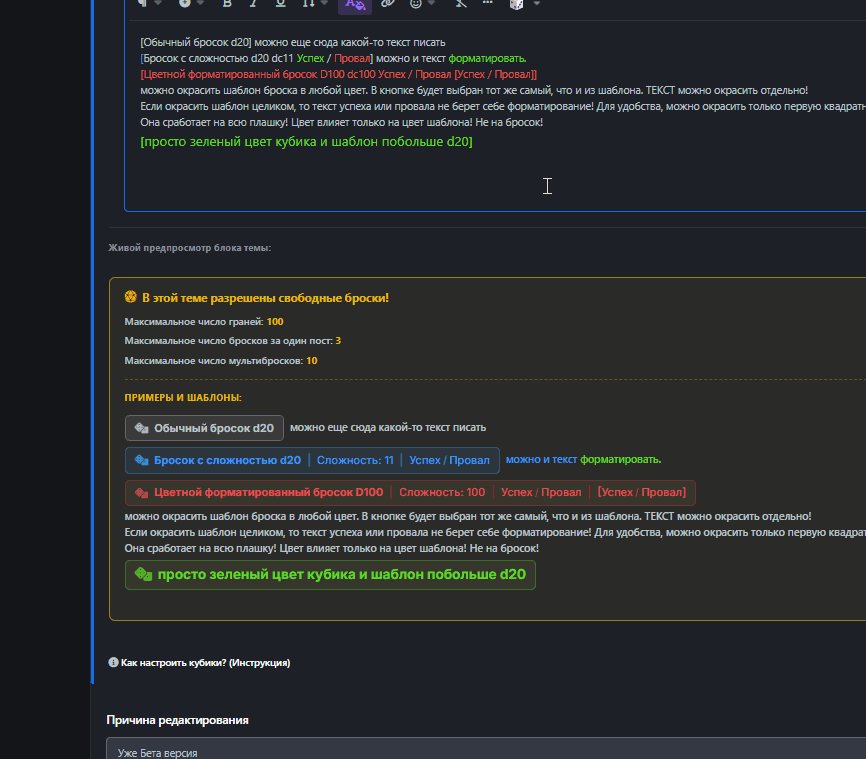Insert a link with the chain icon
Viewport: 866px width, 759px height.
coord(388,3)
